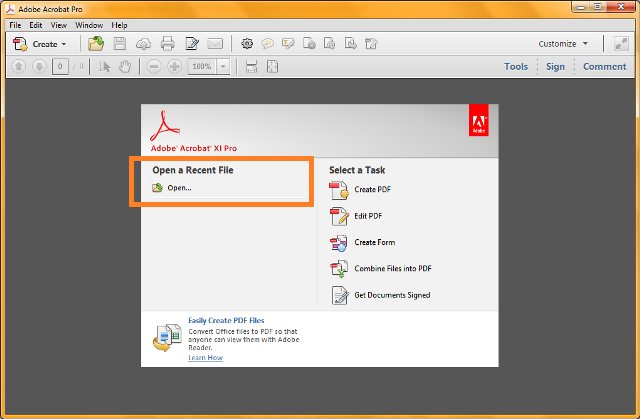Open the File menu
Screen dimensions: 640x419
pyautogui.click(x=15, y=25)
